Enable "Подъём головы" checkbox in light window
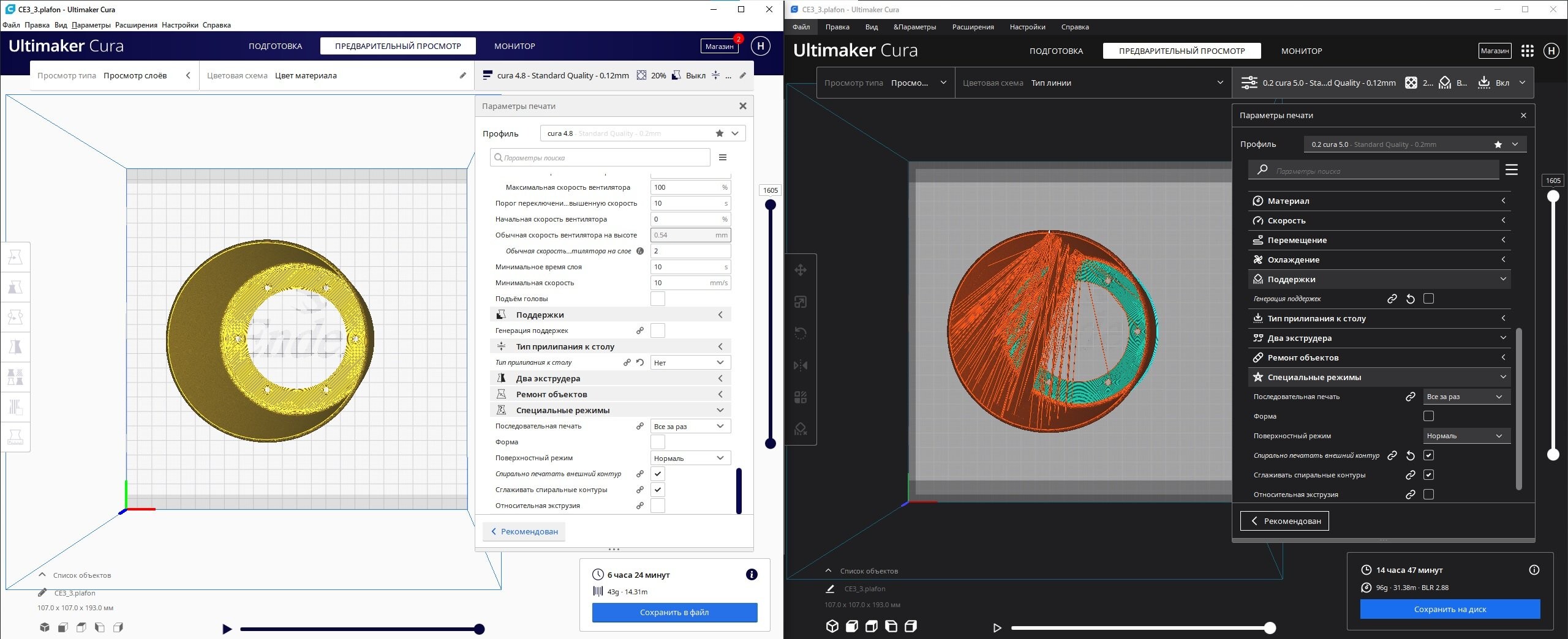Image resolution: width=1568 pixels, height=639 pixels. [x=657, y=299]
